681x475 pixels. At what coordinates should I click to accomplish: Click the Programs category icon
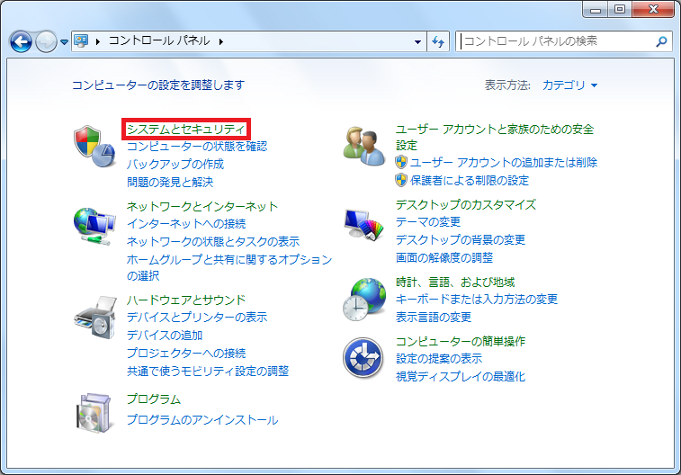click(x=95, y=410)
